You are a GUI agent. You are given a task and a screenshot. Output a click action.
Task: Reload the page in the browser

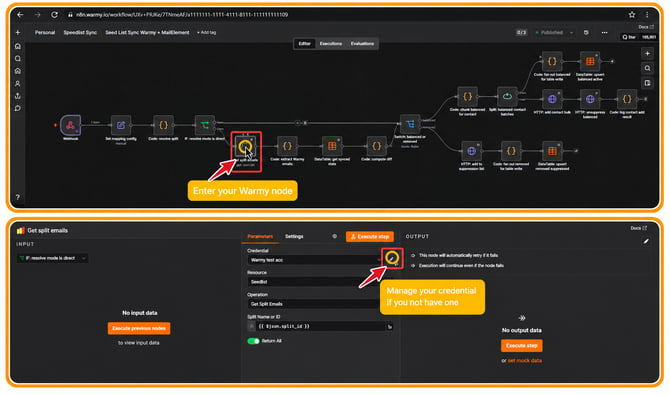point(54,15)
